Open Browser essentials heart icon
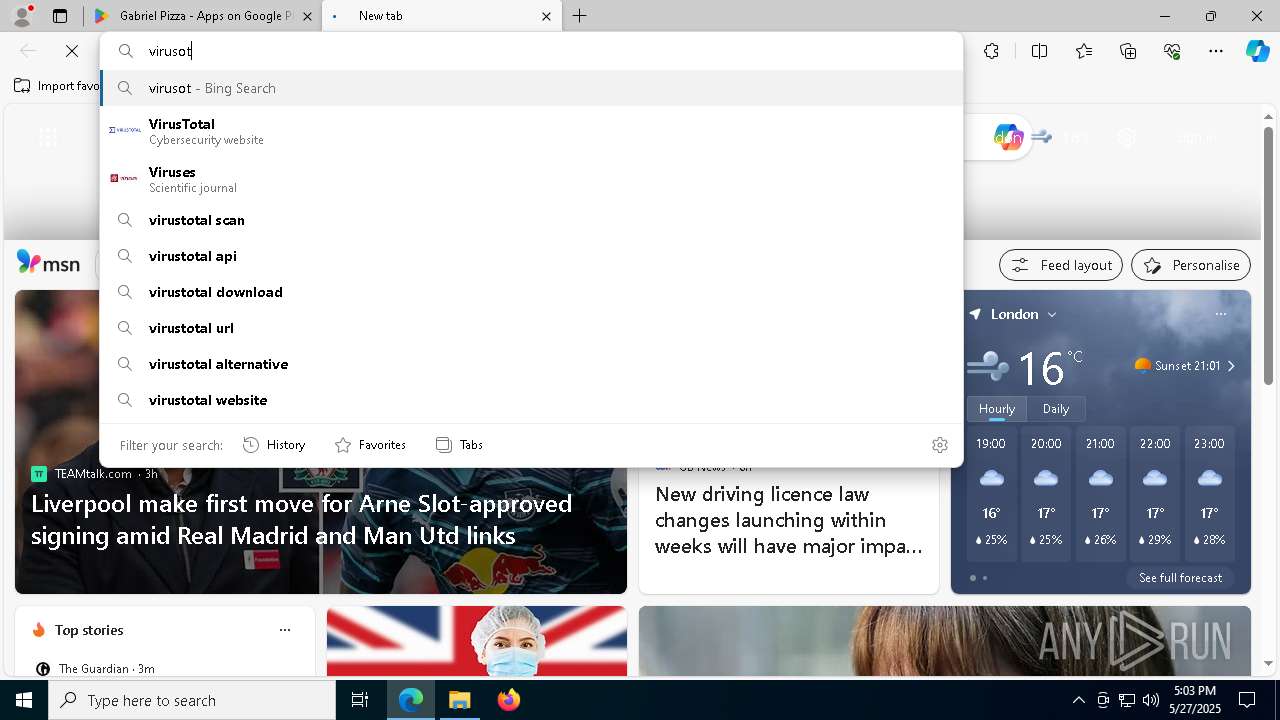 pyautogui.click(x=1172, y=51)
